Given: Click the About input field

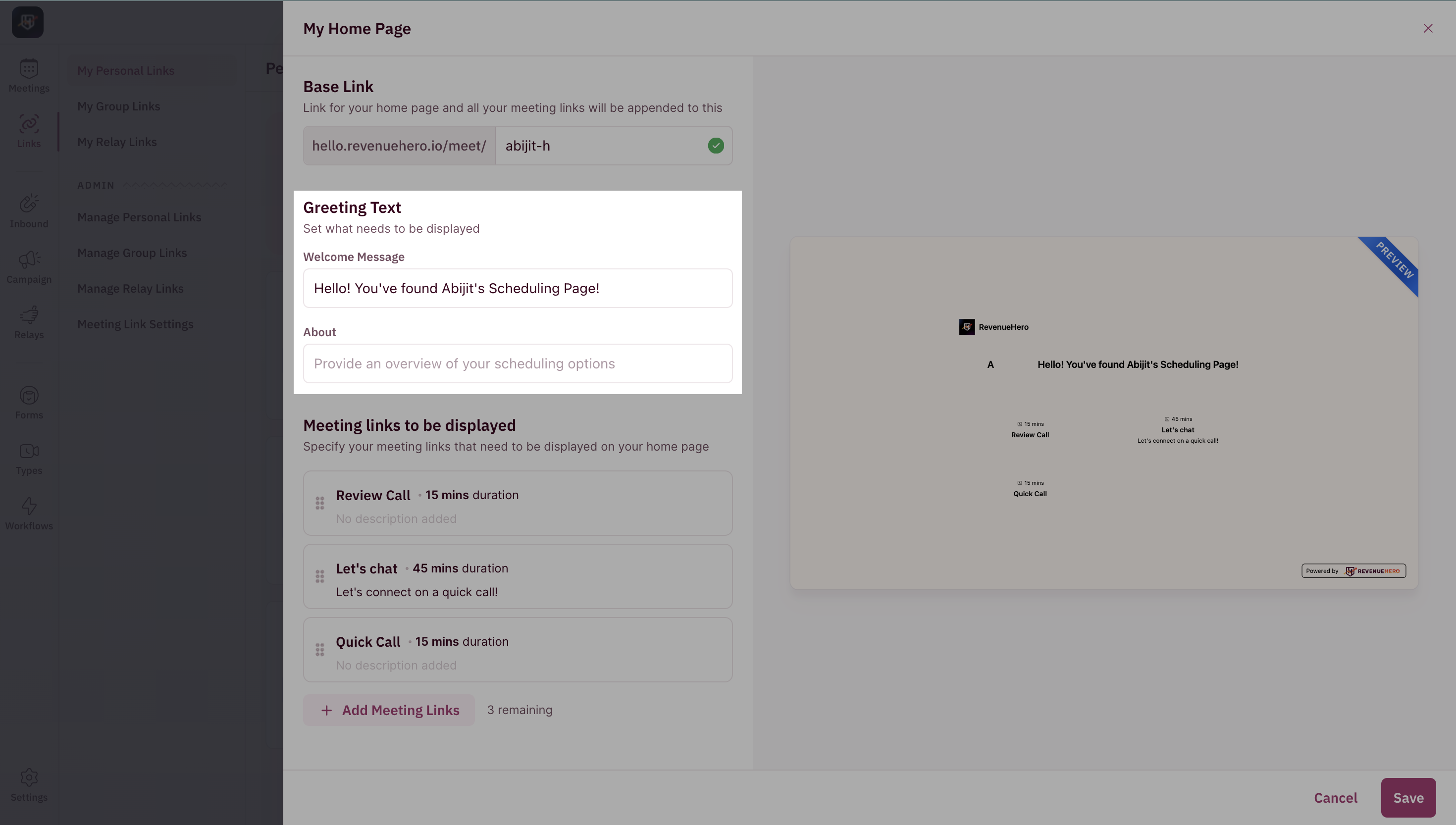Looking at the screenshot, I should point(517,364).
